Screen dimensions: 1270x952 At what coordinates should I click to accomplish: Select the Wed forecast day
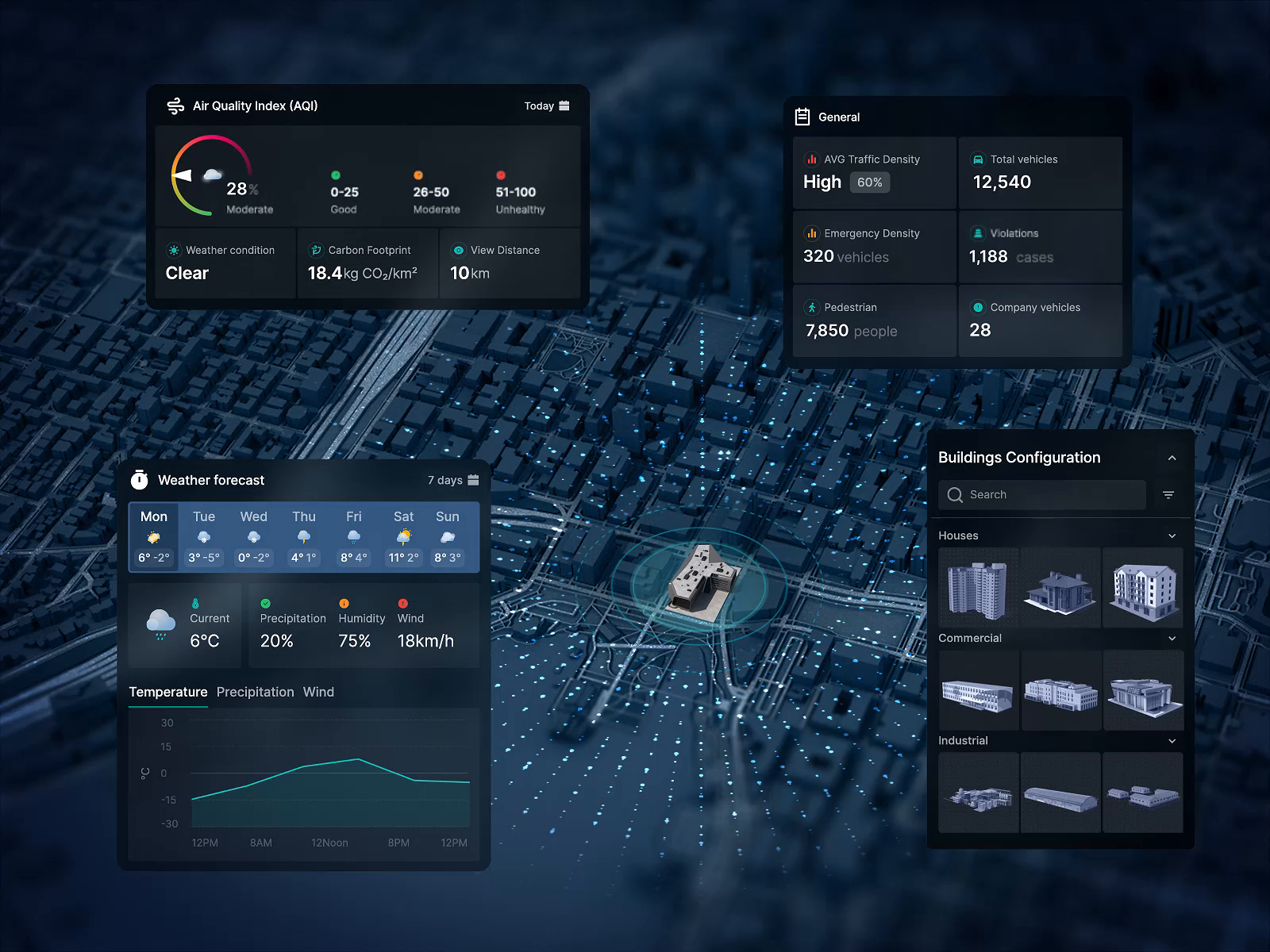pyautogui.click(x=254, y=537)
